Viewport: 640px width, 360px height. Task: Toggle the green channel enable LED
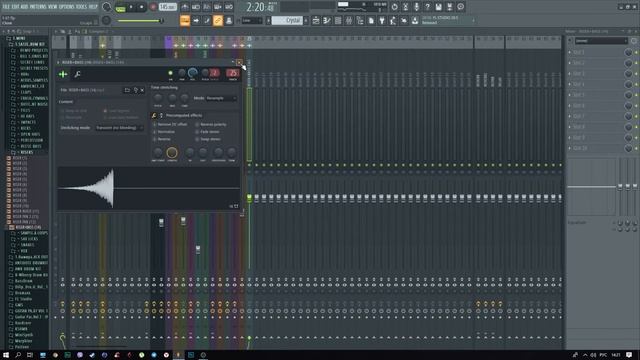(x=171, y=73)
